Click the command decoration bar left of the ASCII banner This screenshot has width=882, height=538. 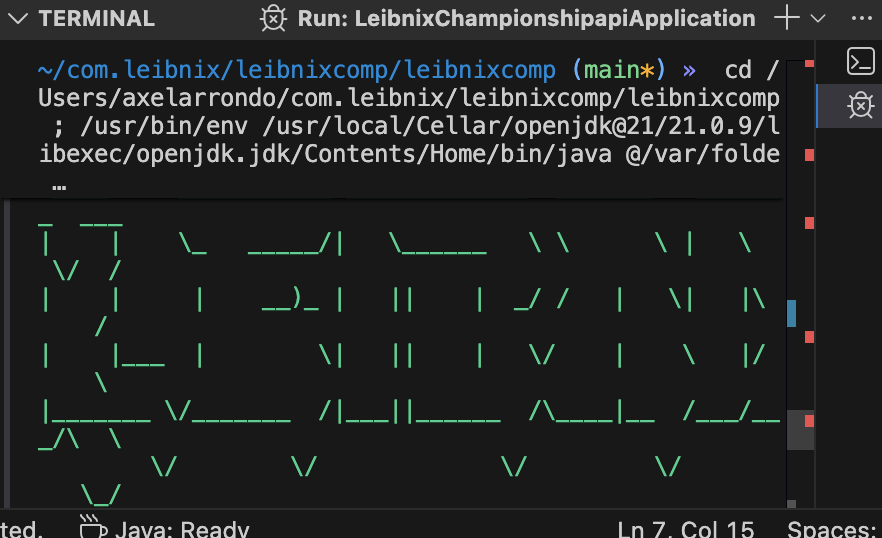[8, 350]
